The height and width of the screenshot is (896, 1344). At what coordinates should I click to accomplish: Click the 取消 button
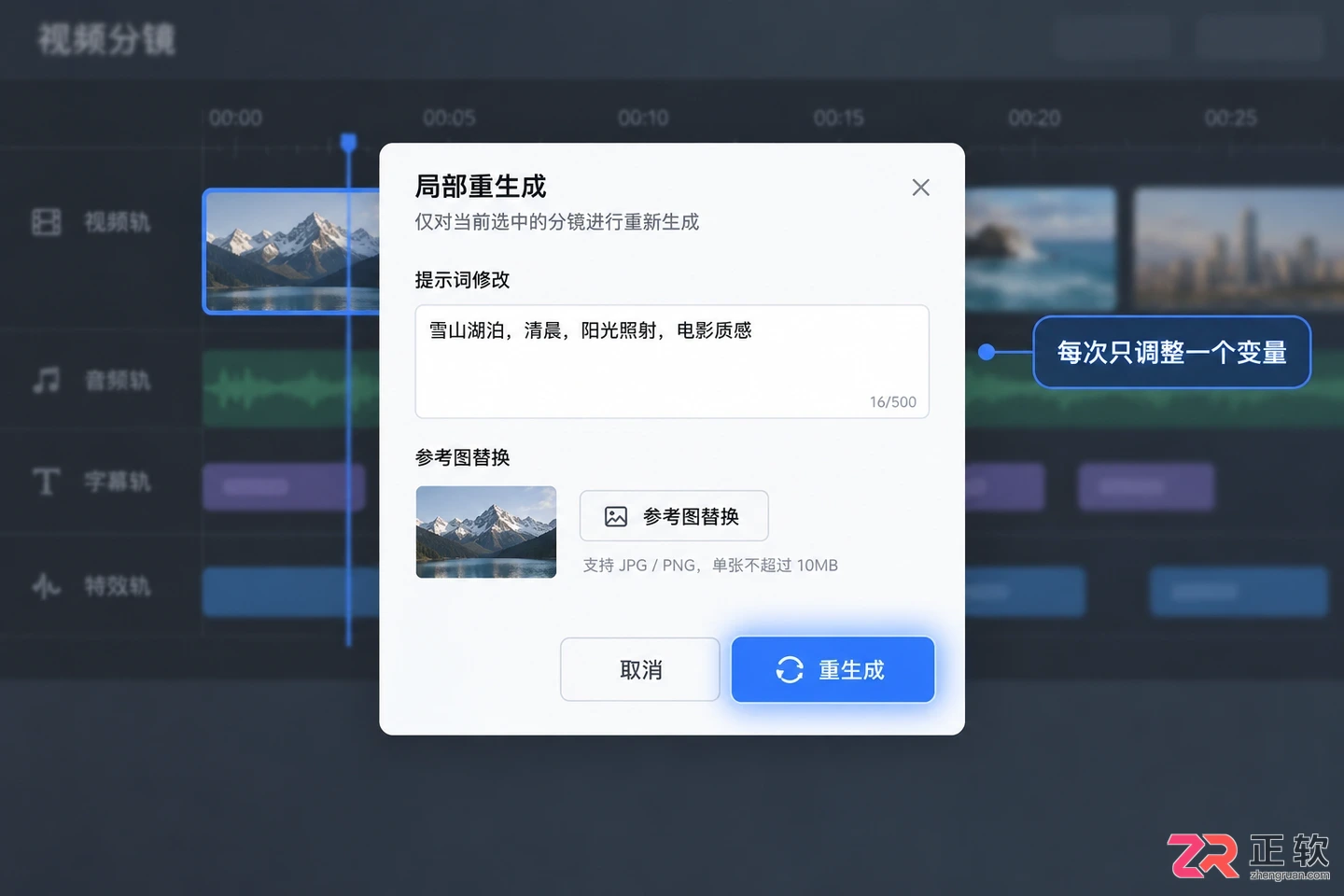[640, 669]
